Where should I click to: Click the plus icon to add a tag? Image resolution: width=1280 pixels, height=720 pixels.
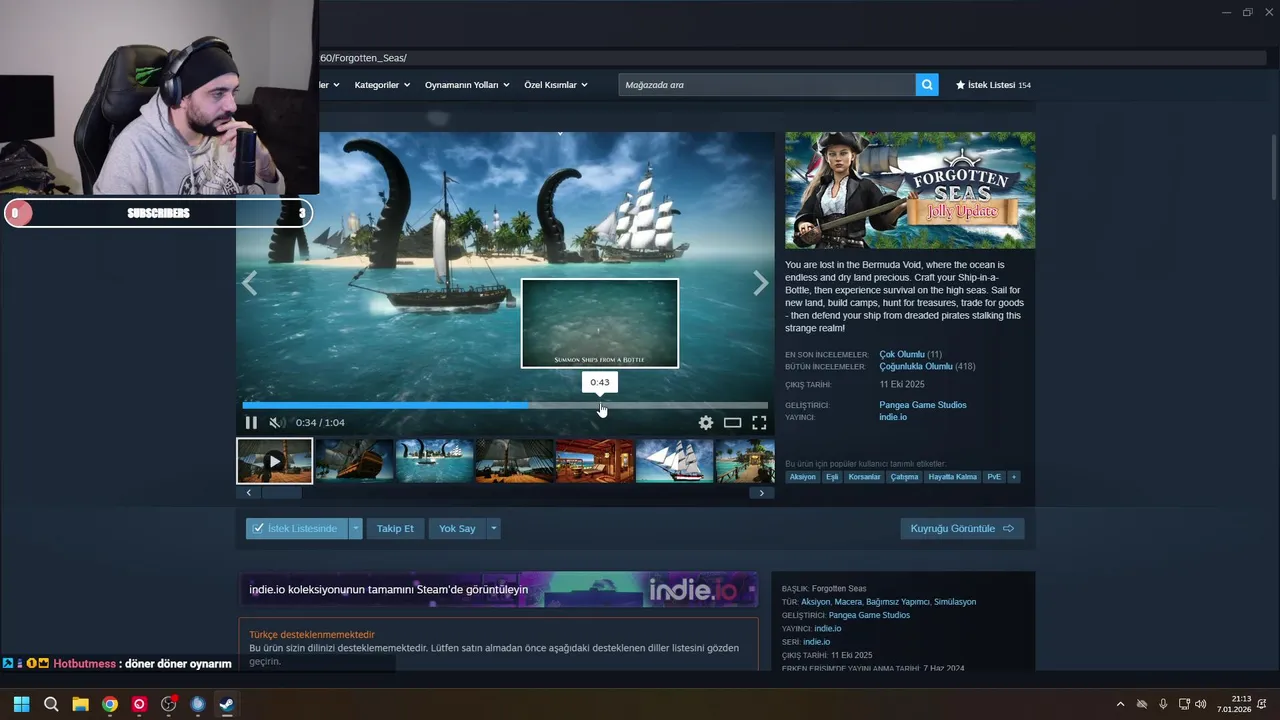[x=1013, y=477]
